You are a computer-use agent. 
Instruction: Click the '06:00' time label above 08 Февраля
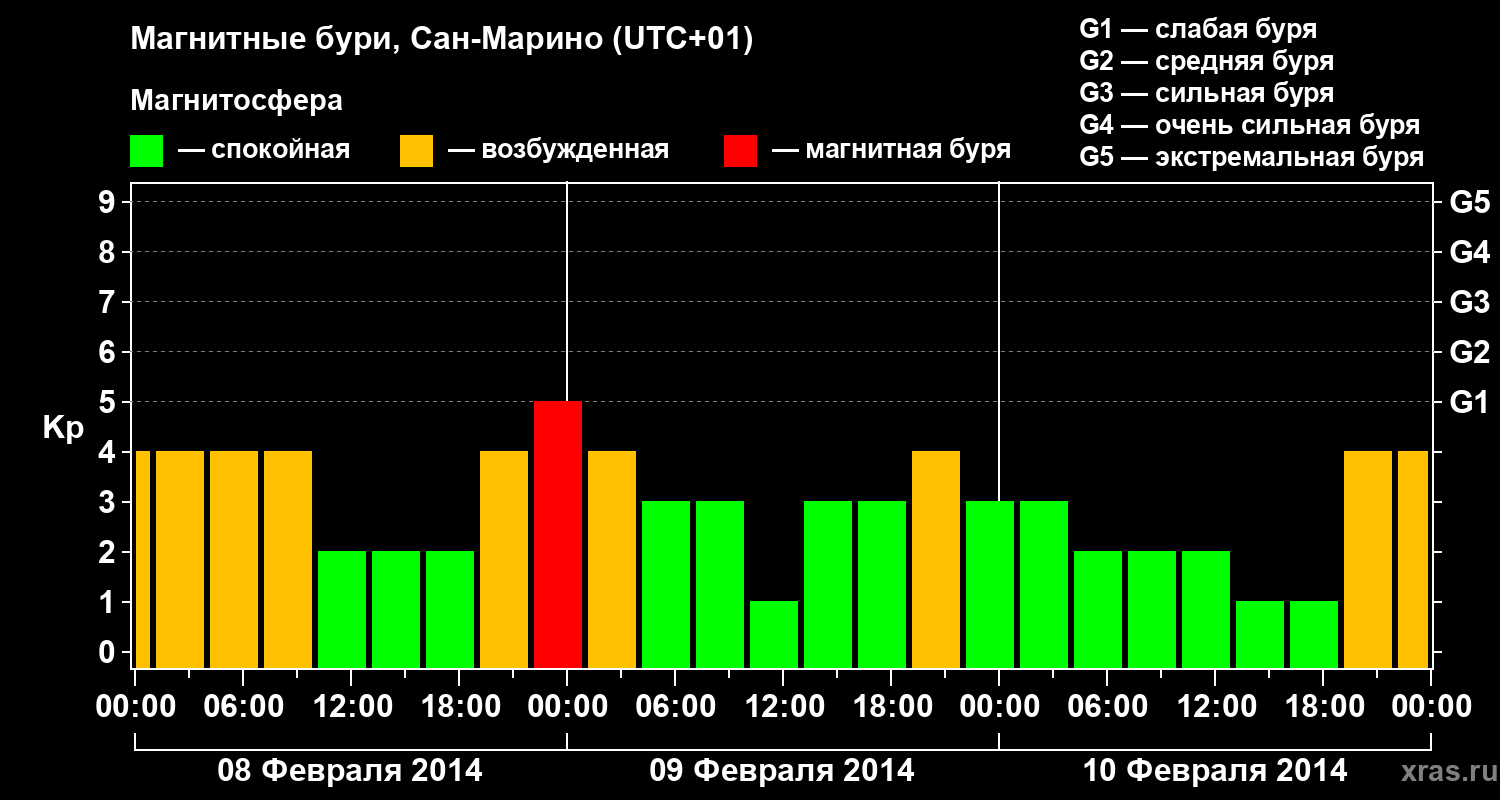tap(243, 706)
